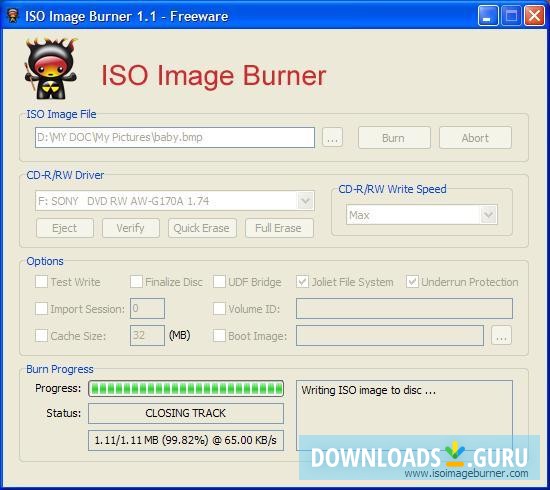
Task: Uncheck the Joliet File System checkbox
Action: (x=302, y=282)
